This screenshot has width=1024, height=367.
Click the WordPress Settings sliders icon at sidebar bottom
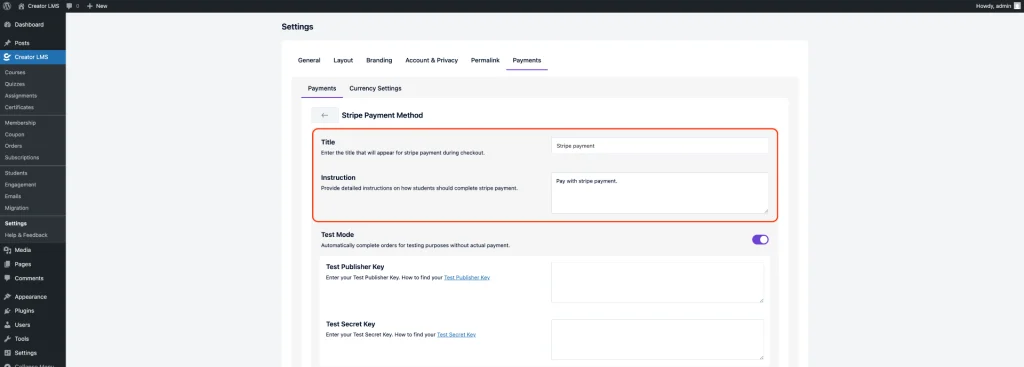7,353
